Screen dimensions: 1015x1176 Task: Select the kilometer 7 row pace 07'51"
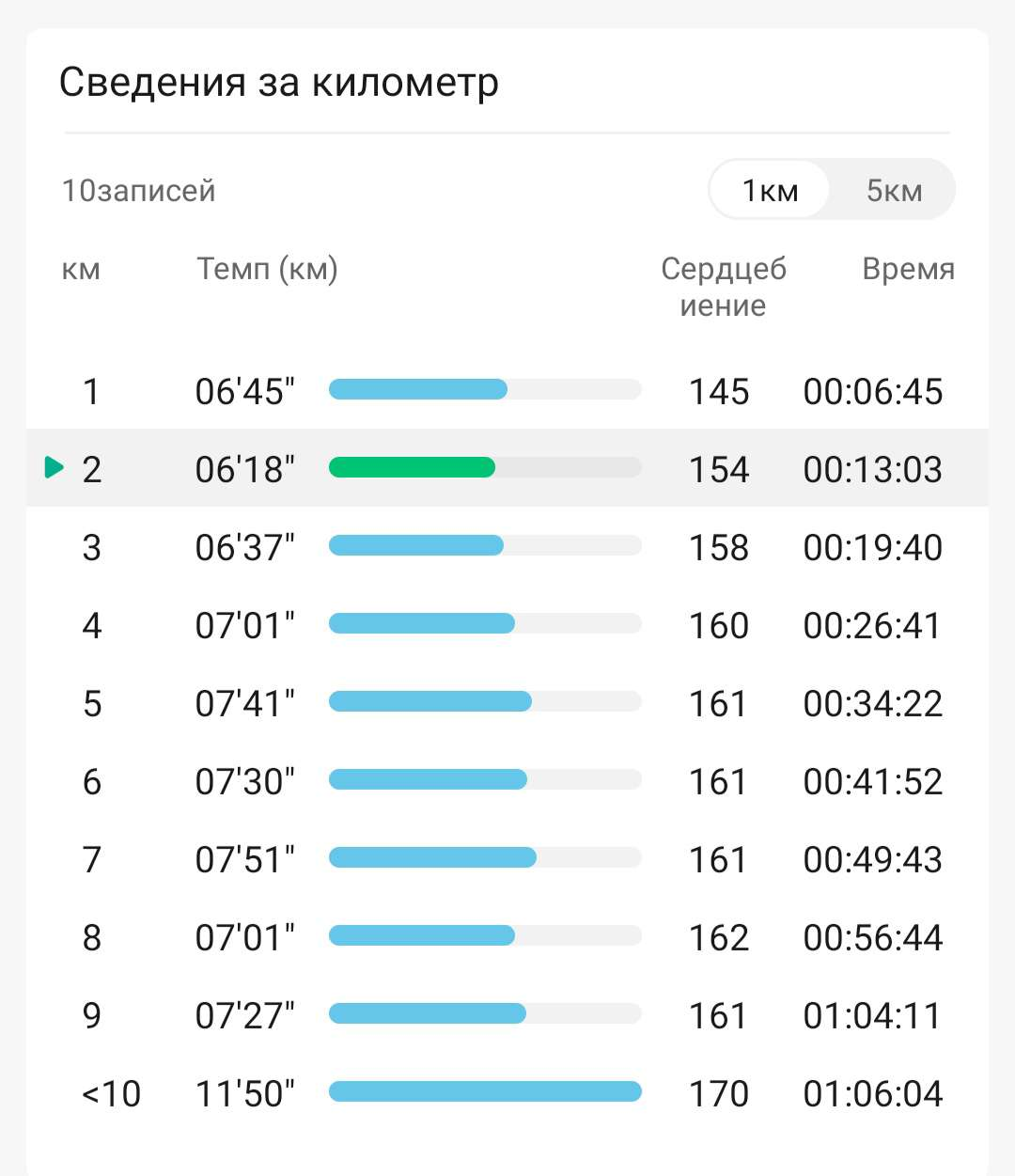click(x=507, y=858)
